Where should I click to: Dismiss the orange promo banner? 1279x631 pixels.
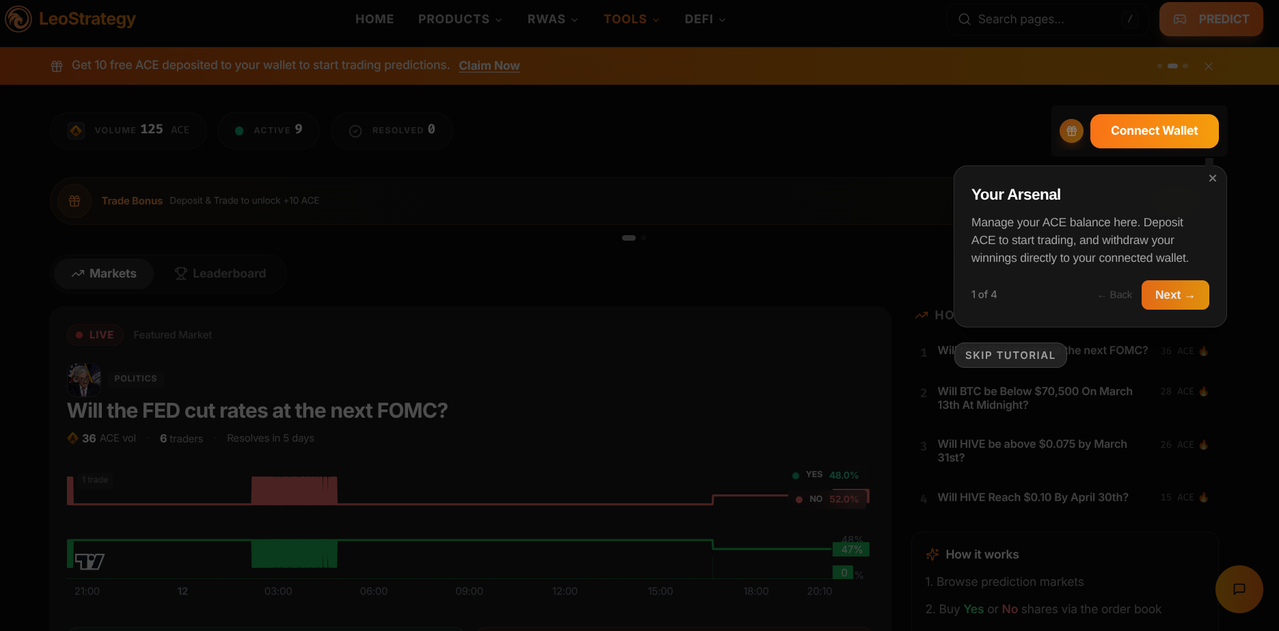[1208, 66]
